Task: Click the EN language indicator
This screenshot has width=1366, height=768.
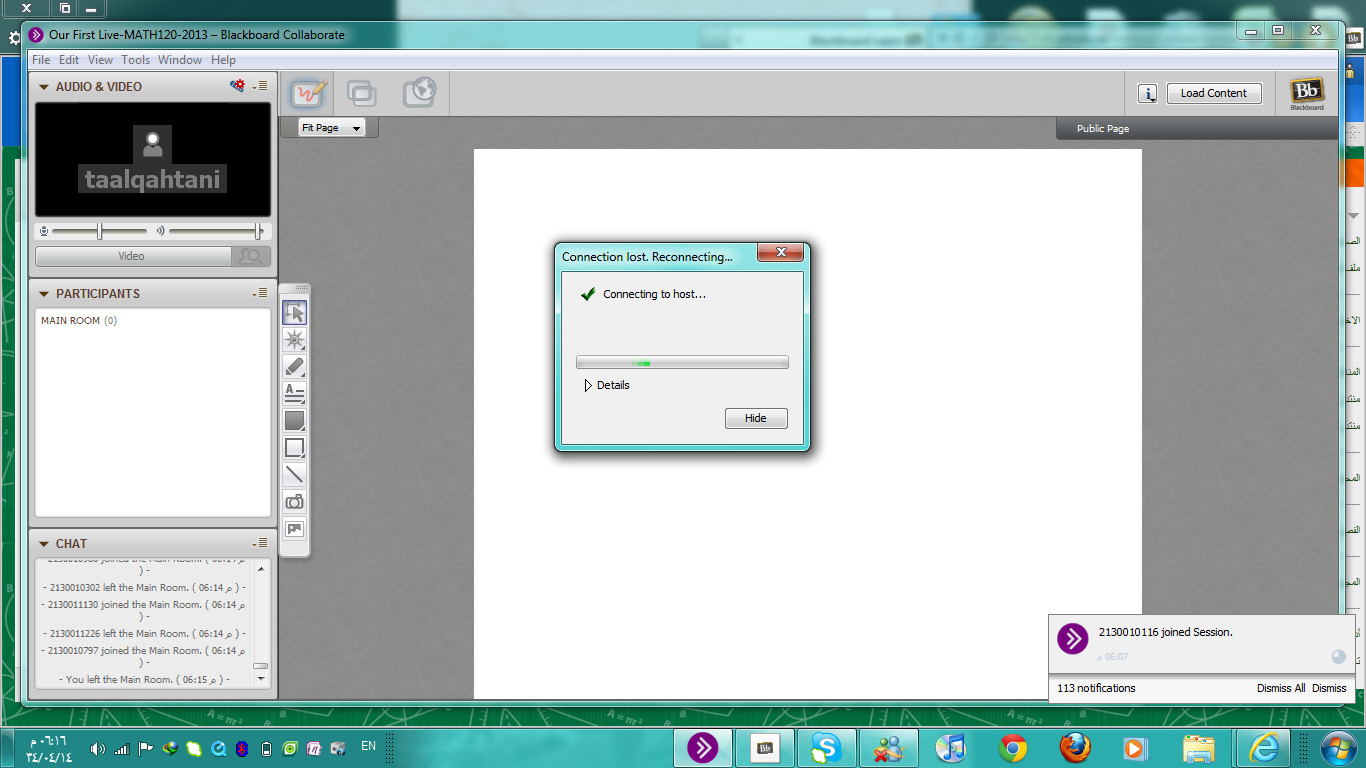Action: tap(368, 746)
